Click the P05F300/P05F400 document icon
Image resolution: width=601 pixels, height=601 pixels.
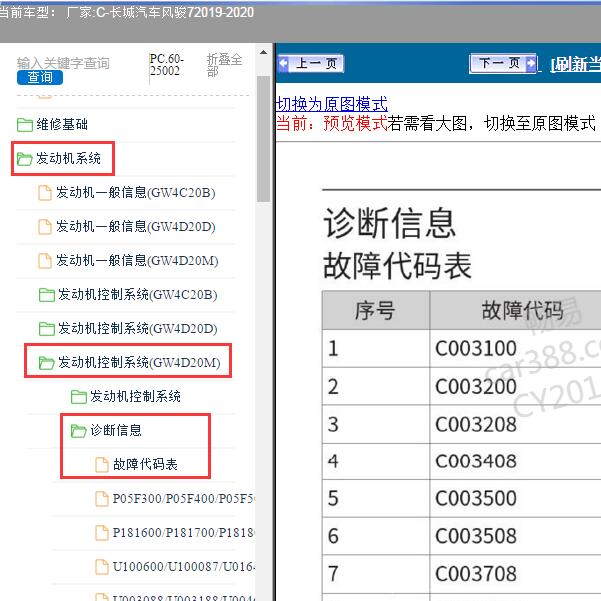(x=102, y=499)
